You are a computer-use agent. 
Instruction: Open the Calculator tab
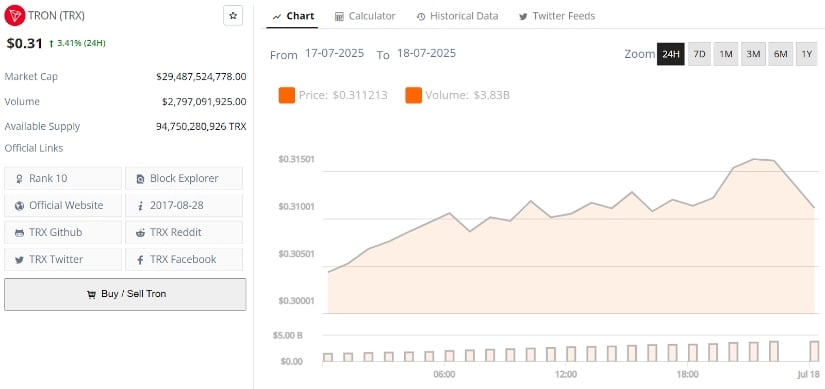pyautogui.click(x=365, y=16)
